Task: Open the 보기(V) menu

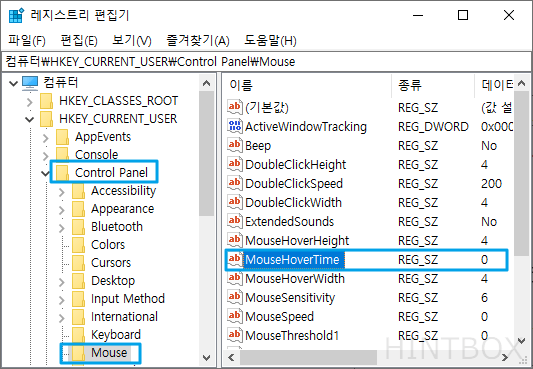Action: tap(132, 41)
